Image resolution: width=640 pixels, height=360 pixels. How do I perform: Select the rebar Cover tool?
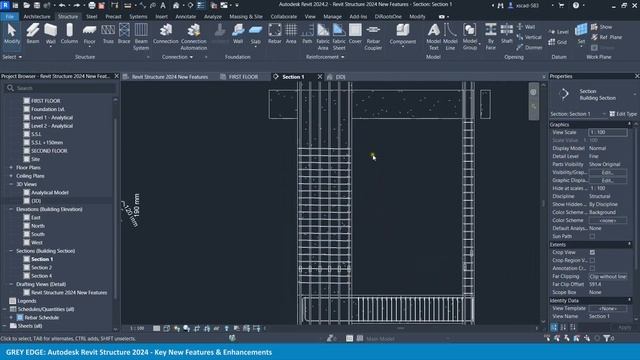click(355, 34)
